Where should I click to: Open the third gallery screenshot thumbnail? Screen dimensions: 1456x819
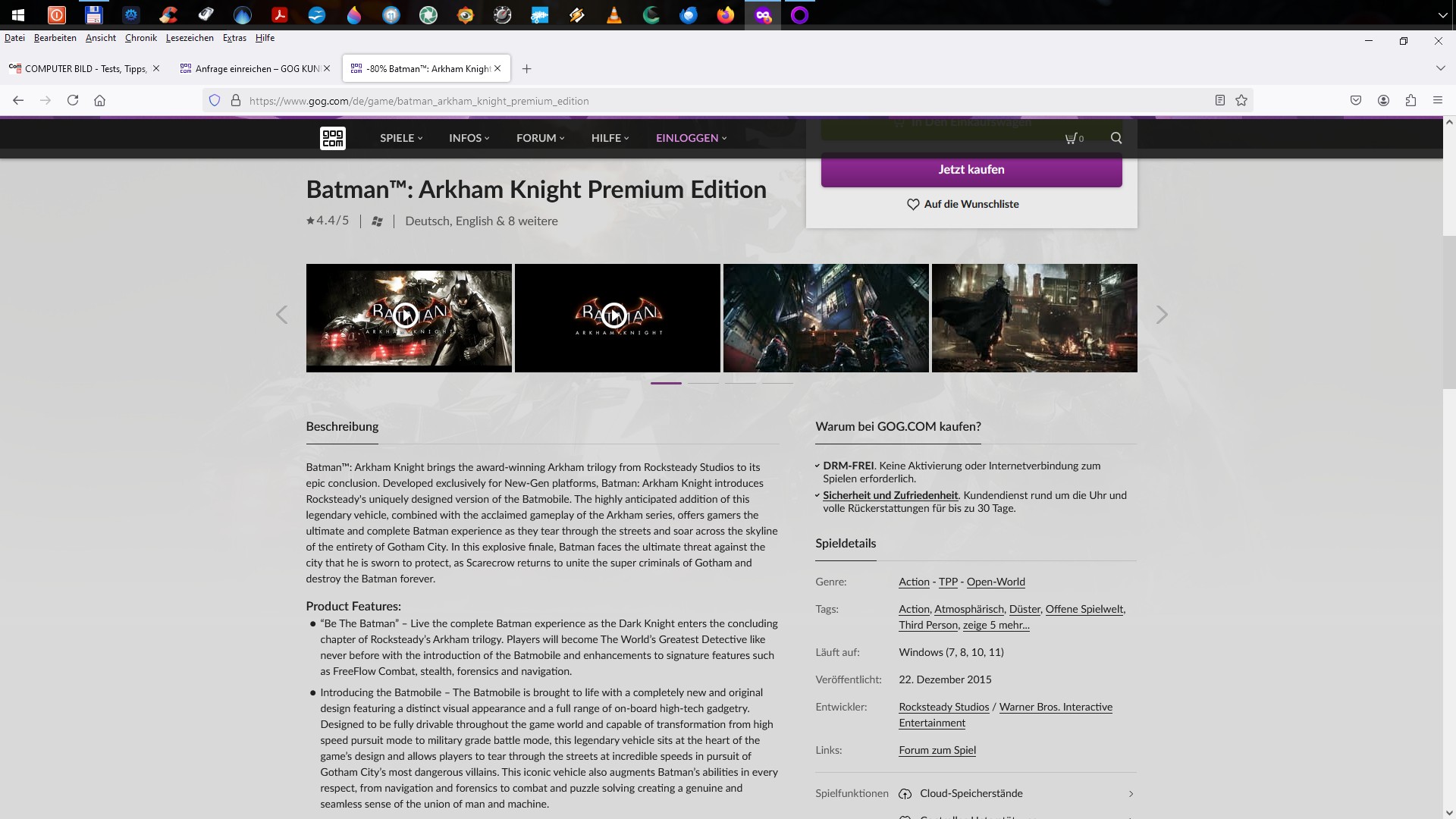coord(826,318)
